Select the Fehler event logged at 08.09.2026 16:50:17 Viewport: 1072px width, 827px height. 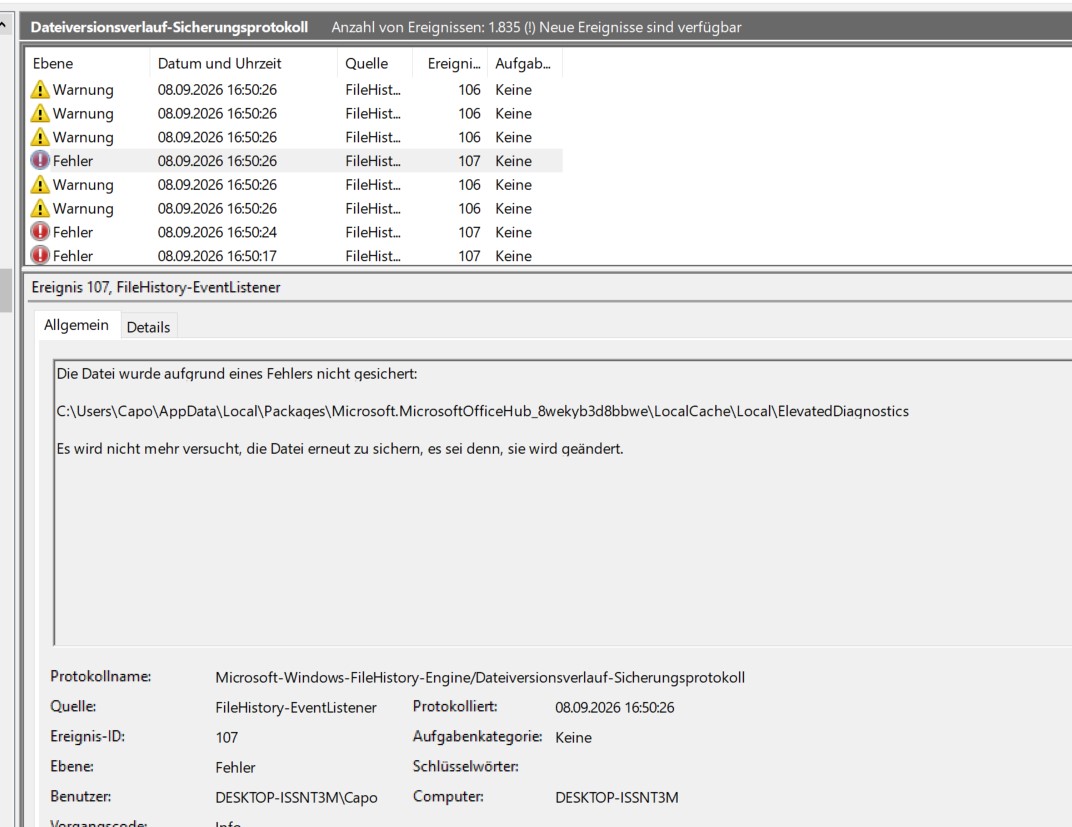tap(295, 256)
